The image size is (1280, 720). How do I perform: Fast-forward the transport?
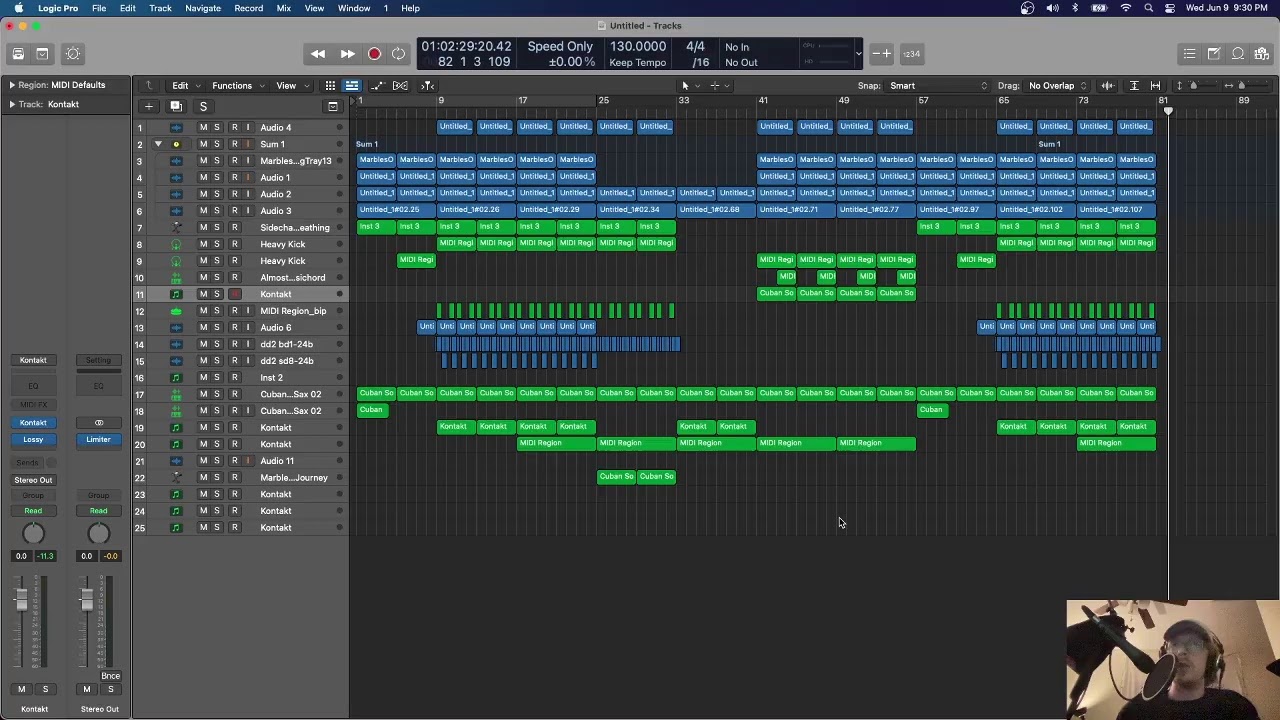click(347, 54)
